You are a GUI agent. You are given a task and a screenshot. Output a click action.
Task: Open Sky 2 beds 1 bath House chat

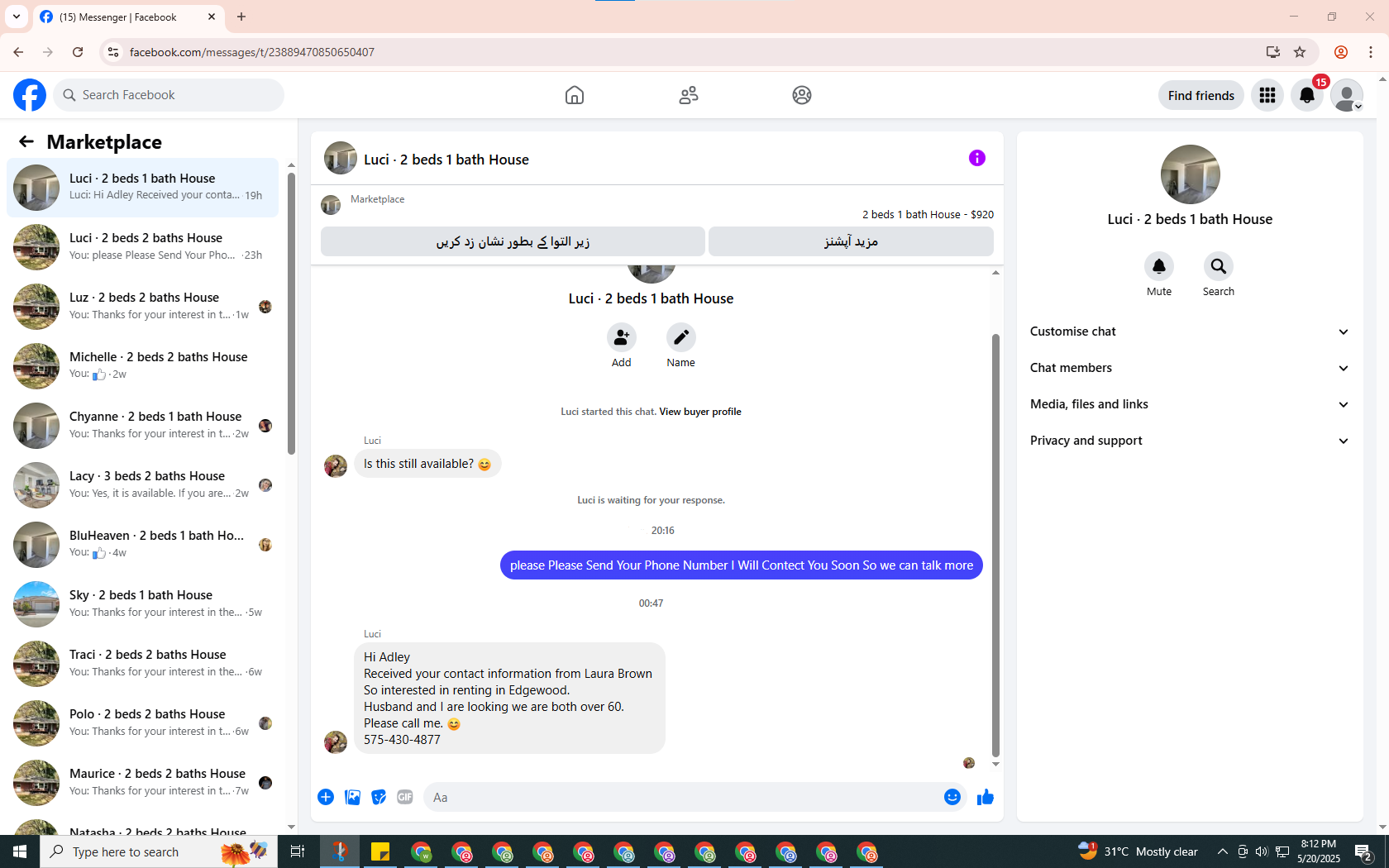pyautogui.click(x=142, y=604)
